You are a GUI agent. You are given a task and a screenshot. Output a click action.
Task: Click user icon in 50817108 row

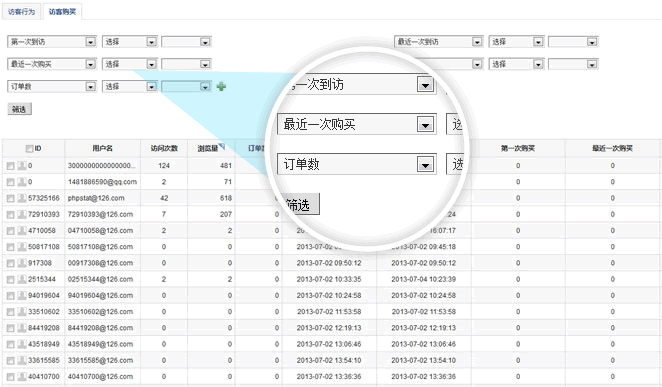click(x=22, y=247)
